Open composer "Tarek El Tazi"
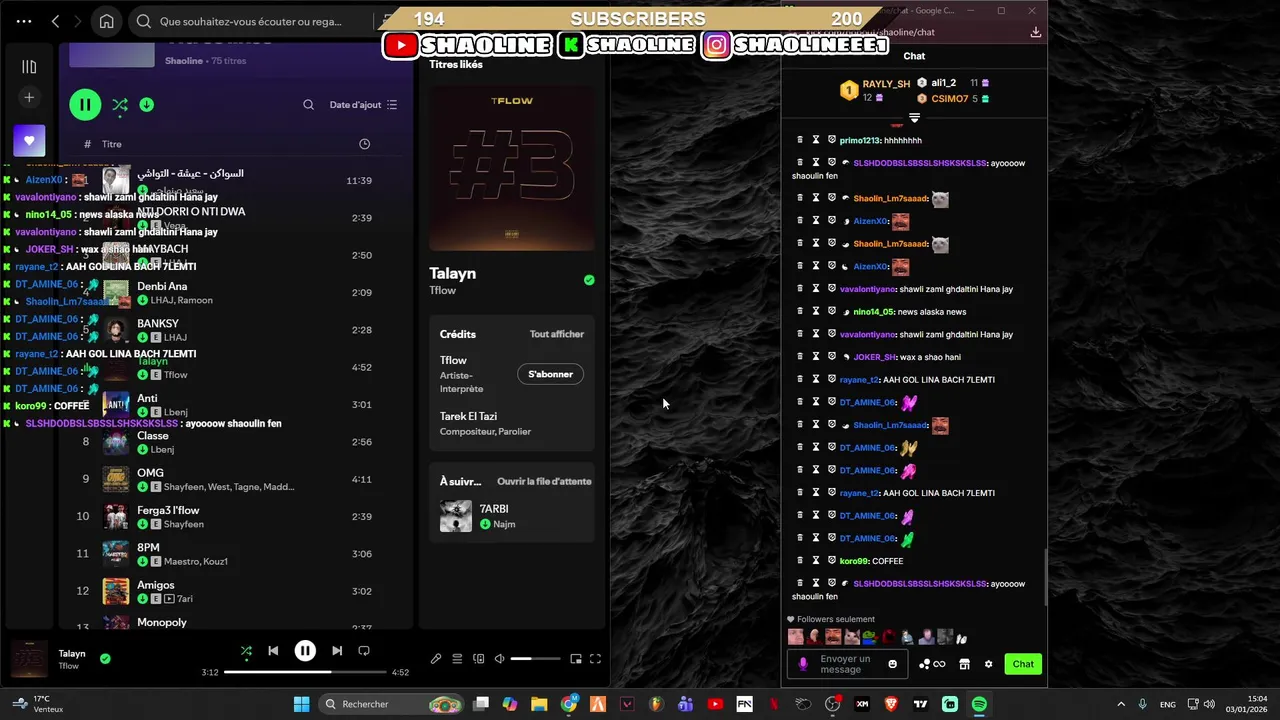1280x720 pixels. point(468,416)
